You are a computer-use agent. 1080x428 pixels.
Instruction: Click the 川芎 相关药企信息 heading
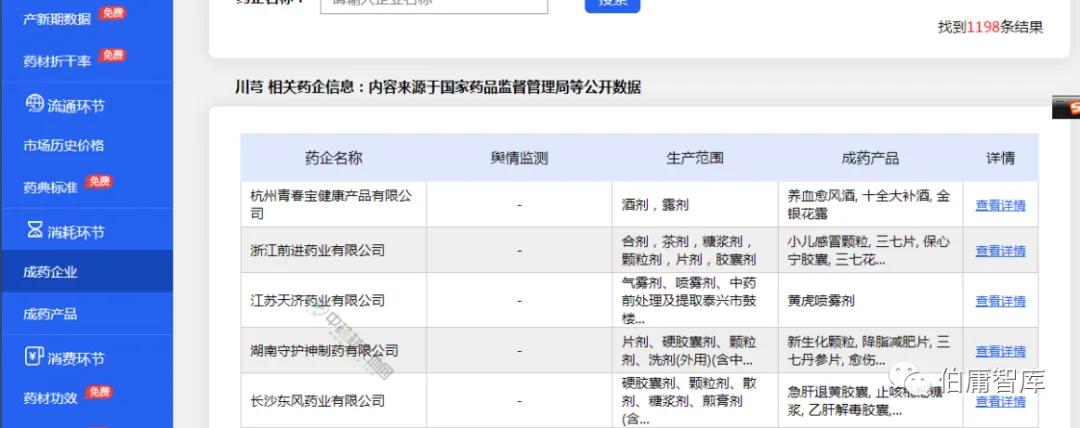tap(437, 88)
